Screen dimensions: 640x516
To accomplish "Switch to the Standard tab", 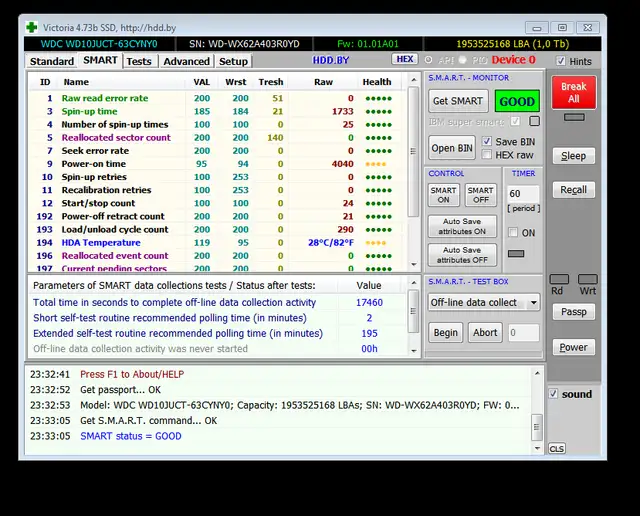I will tap(52, 61).
